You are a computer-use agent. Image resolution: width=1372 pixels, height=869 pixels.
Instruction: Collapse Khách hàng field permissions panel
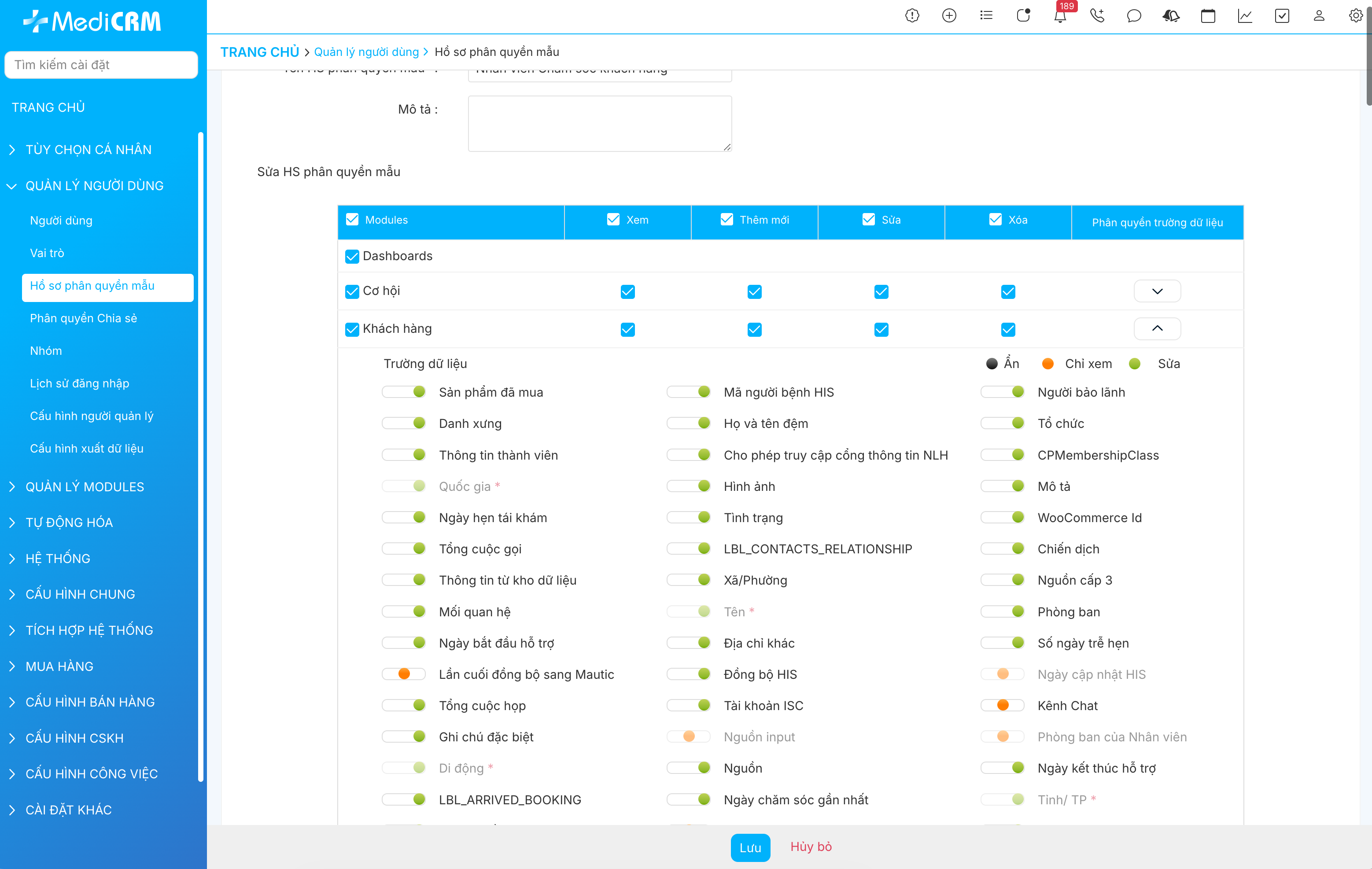(1157, 329)
